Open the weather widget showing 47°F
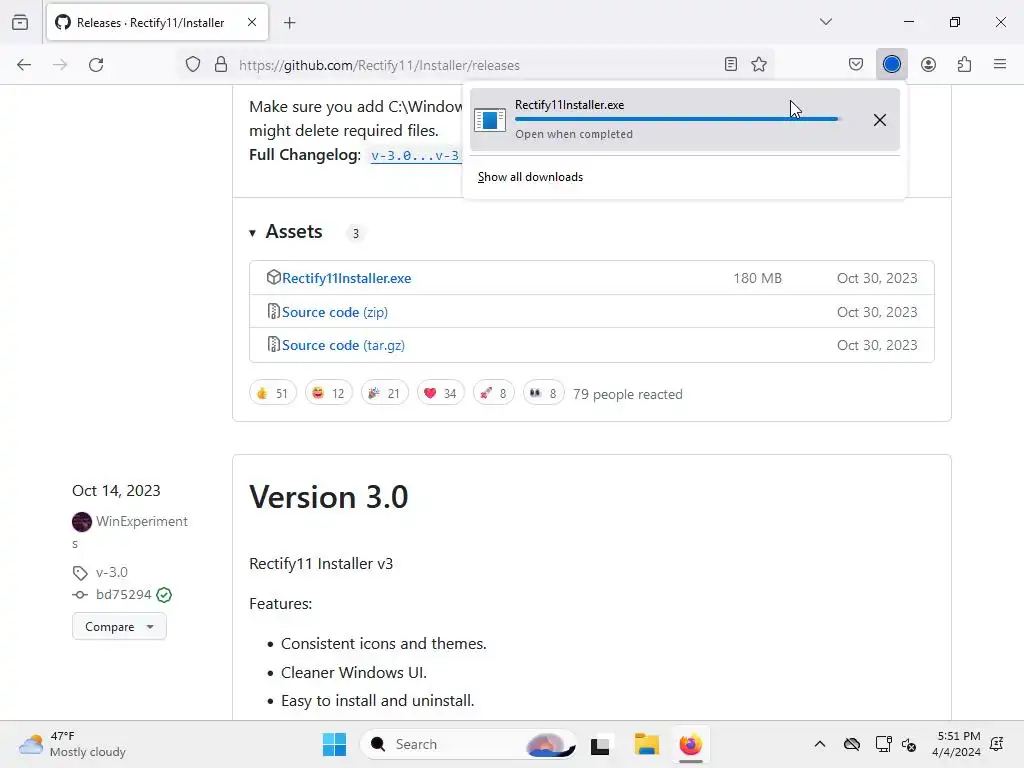This screenshot has width=1024, height=768. (72, 744)
